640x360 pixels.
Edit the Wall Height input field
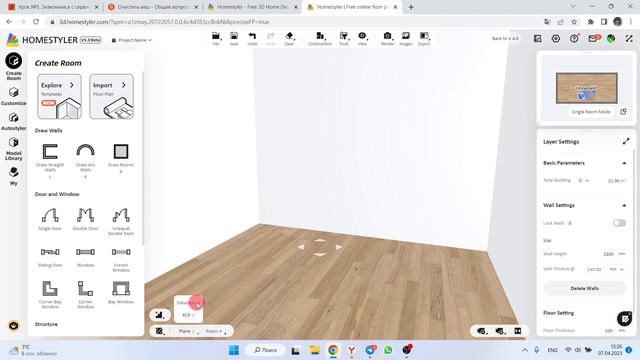tap(608, 254)
